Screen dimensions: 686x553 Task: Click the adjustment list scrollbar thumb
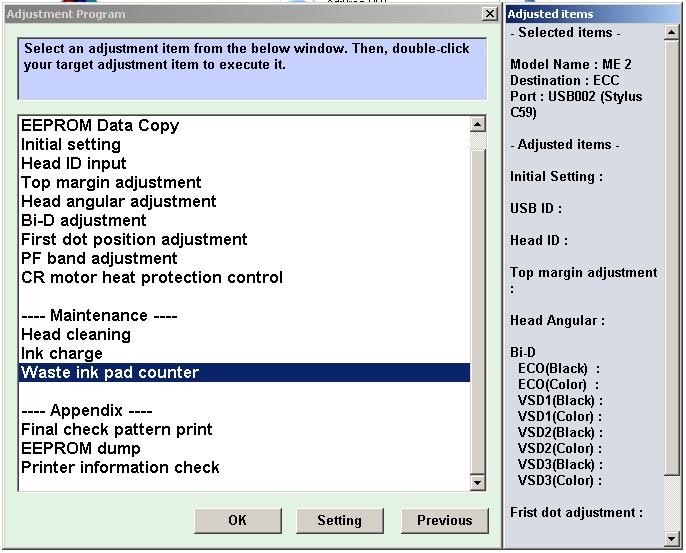(478, 312)
